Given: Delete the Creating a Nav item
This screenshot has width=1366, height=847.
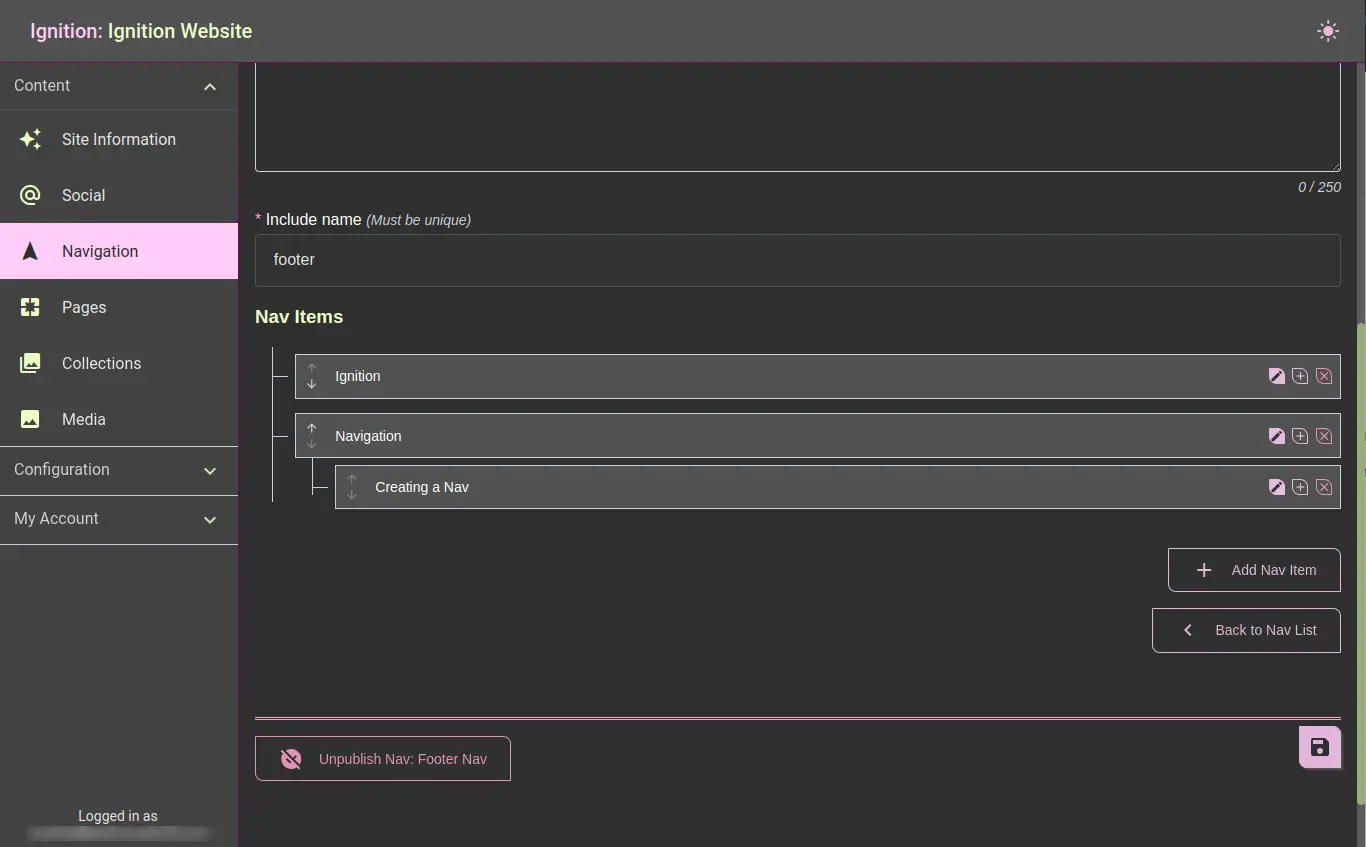Looking at the screenshot, I should pos(1324,487).
